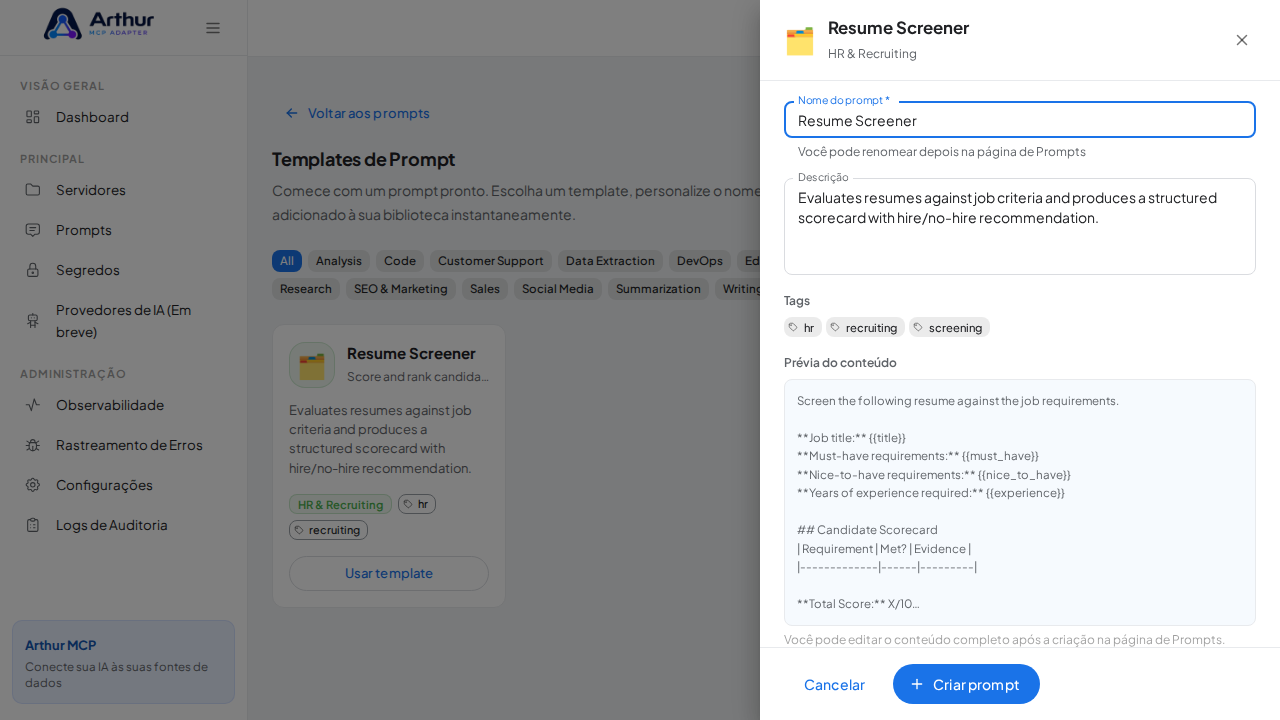Click drawer header folder icon
The width and height of the screenshot is (1280, 720).
click(800, 41)
